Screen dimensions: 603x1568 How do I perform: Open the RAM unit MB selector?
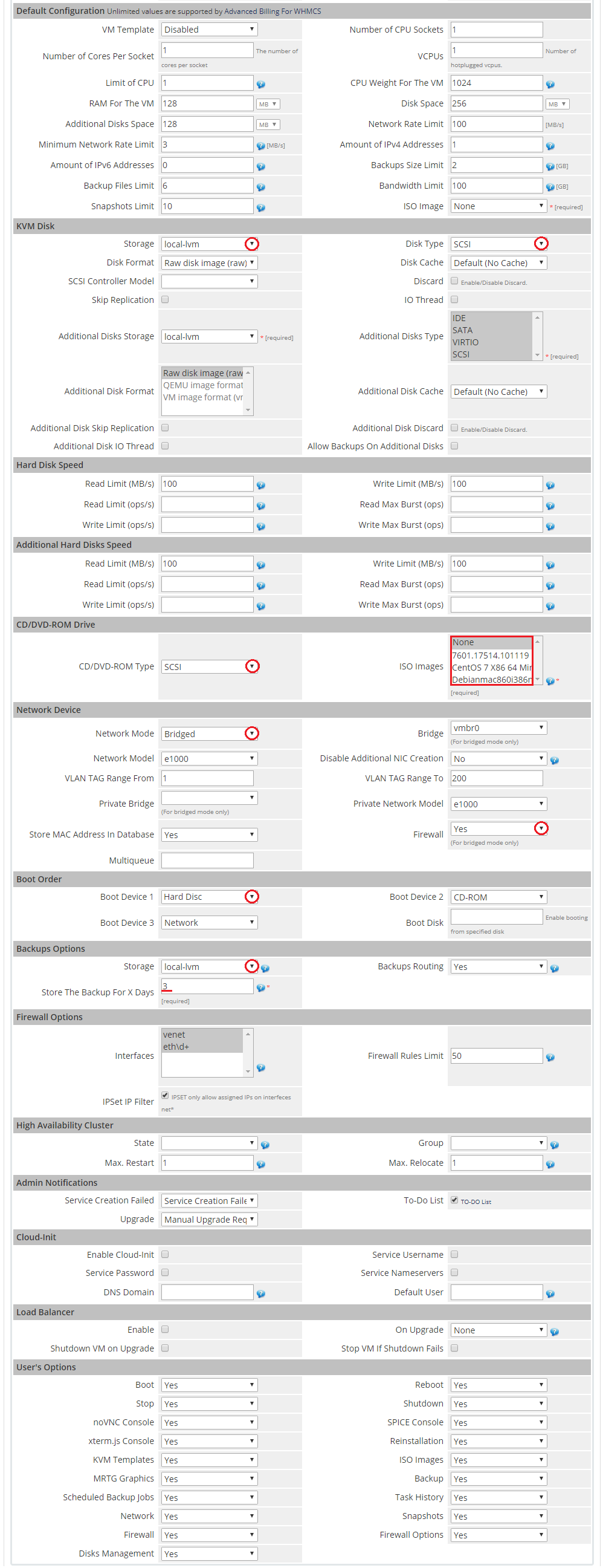click(x=268, y=104)
